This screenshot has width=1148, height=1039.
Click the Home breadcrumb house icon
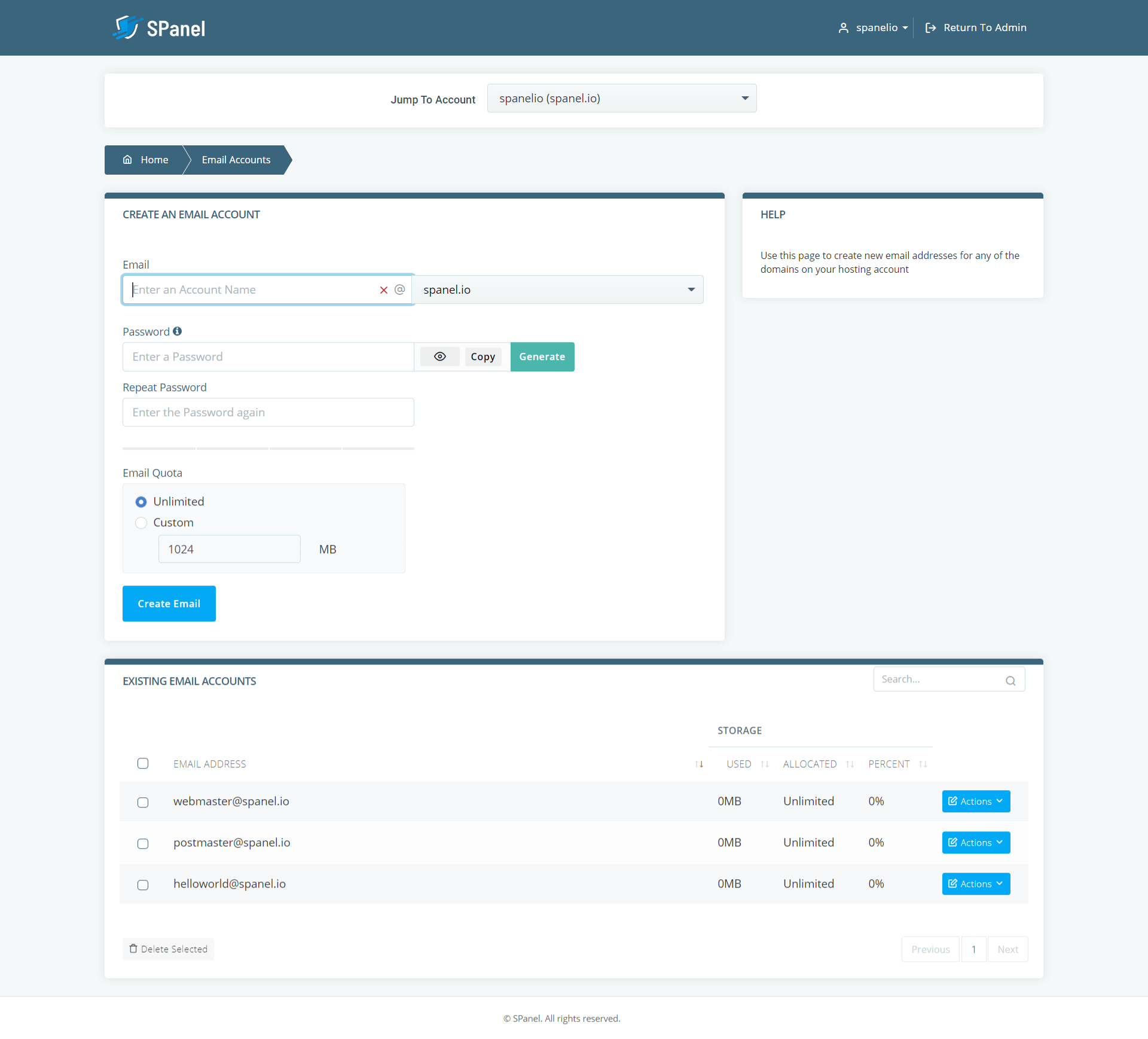pyautogui.click(x=127, y=160)
